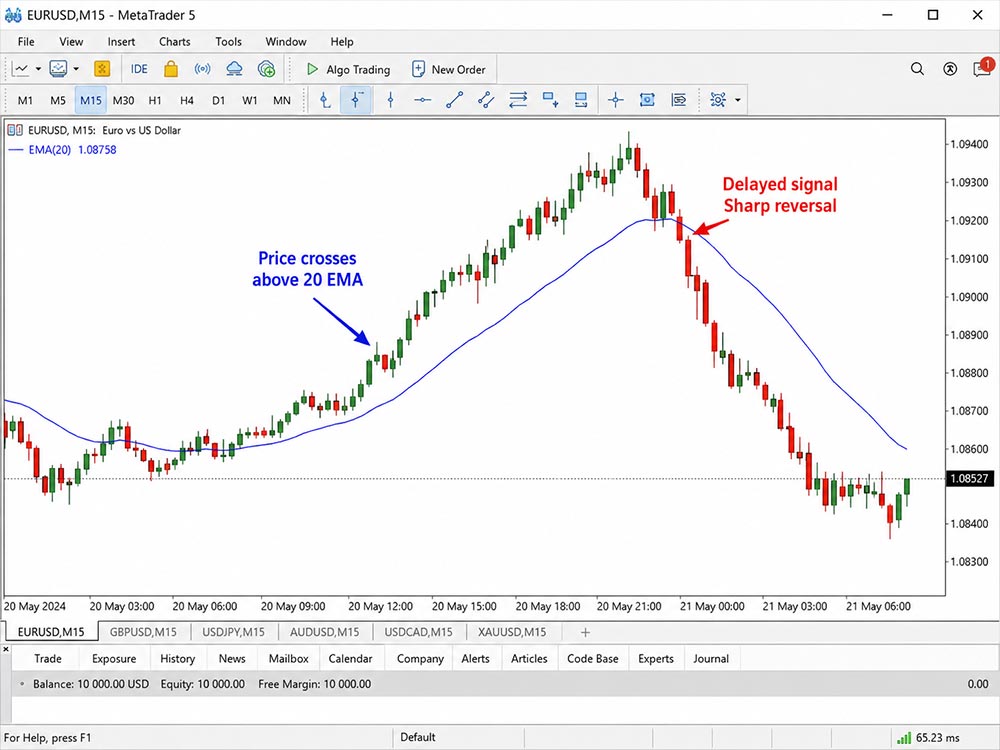1000x750 pixels.
Task: Add a new chart with plus tab
Action: (585, 632)
